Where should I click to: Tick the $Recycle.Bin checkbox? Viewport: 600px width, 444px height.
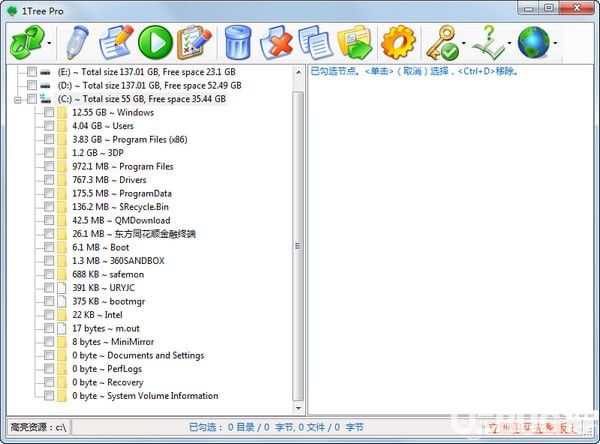(49, 207)
